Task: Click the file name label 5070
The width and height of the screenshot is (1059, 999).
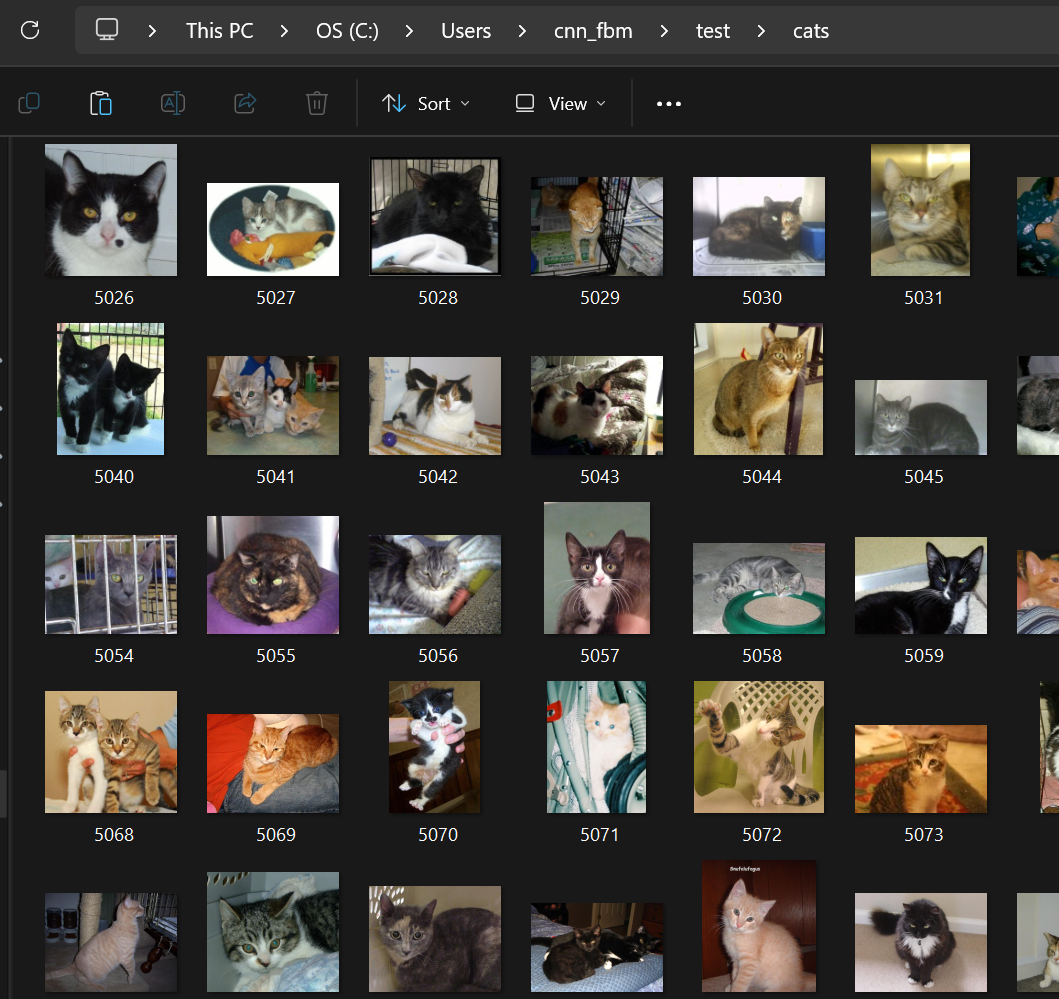Action: click(438, 835)
